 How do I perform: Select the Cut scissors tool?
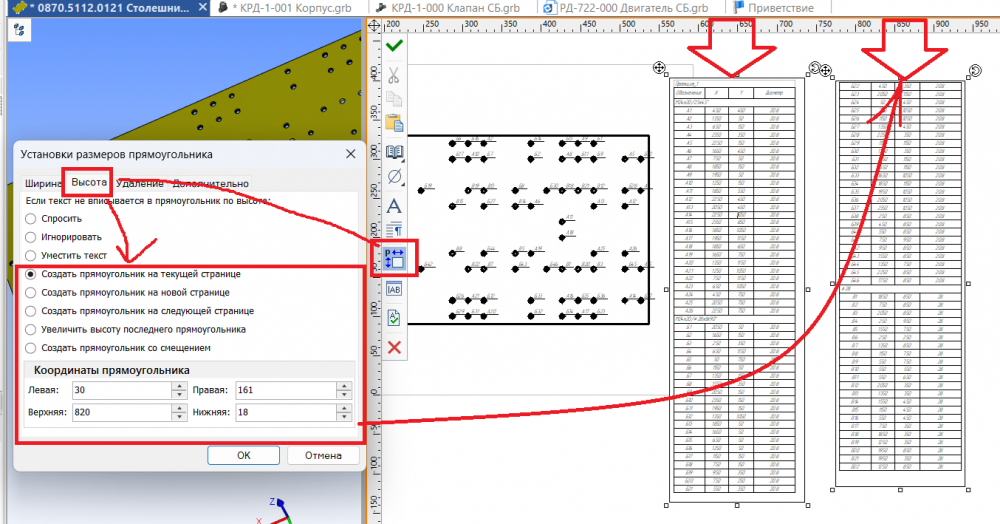pos(393,75)
